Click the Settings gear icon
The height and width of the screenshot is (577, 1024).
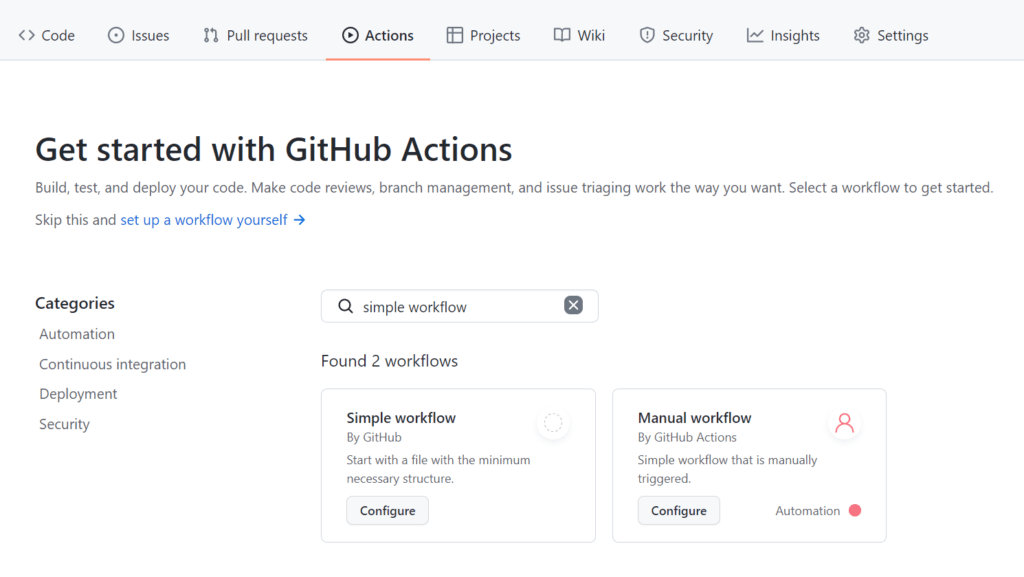862,35
